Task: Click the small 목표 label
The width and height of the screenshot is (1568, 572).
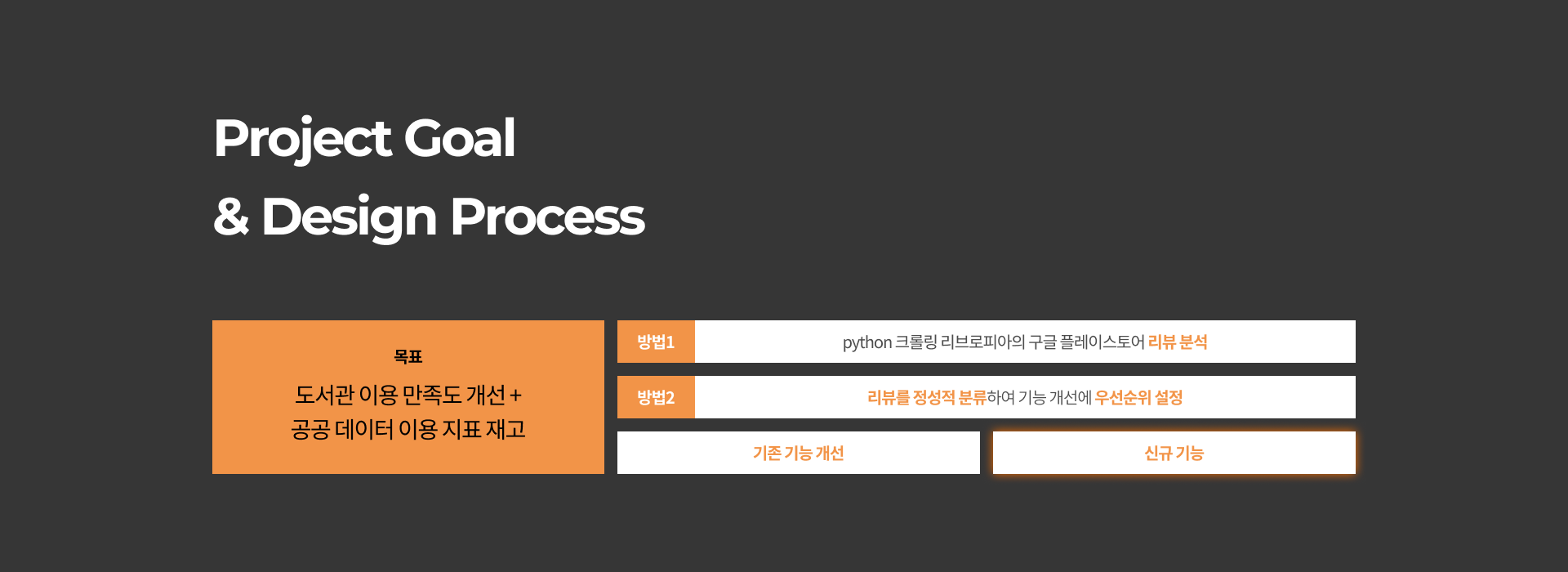Action: pyautogui.click(x=408, y=356)
